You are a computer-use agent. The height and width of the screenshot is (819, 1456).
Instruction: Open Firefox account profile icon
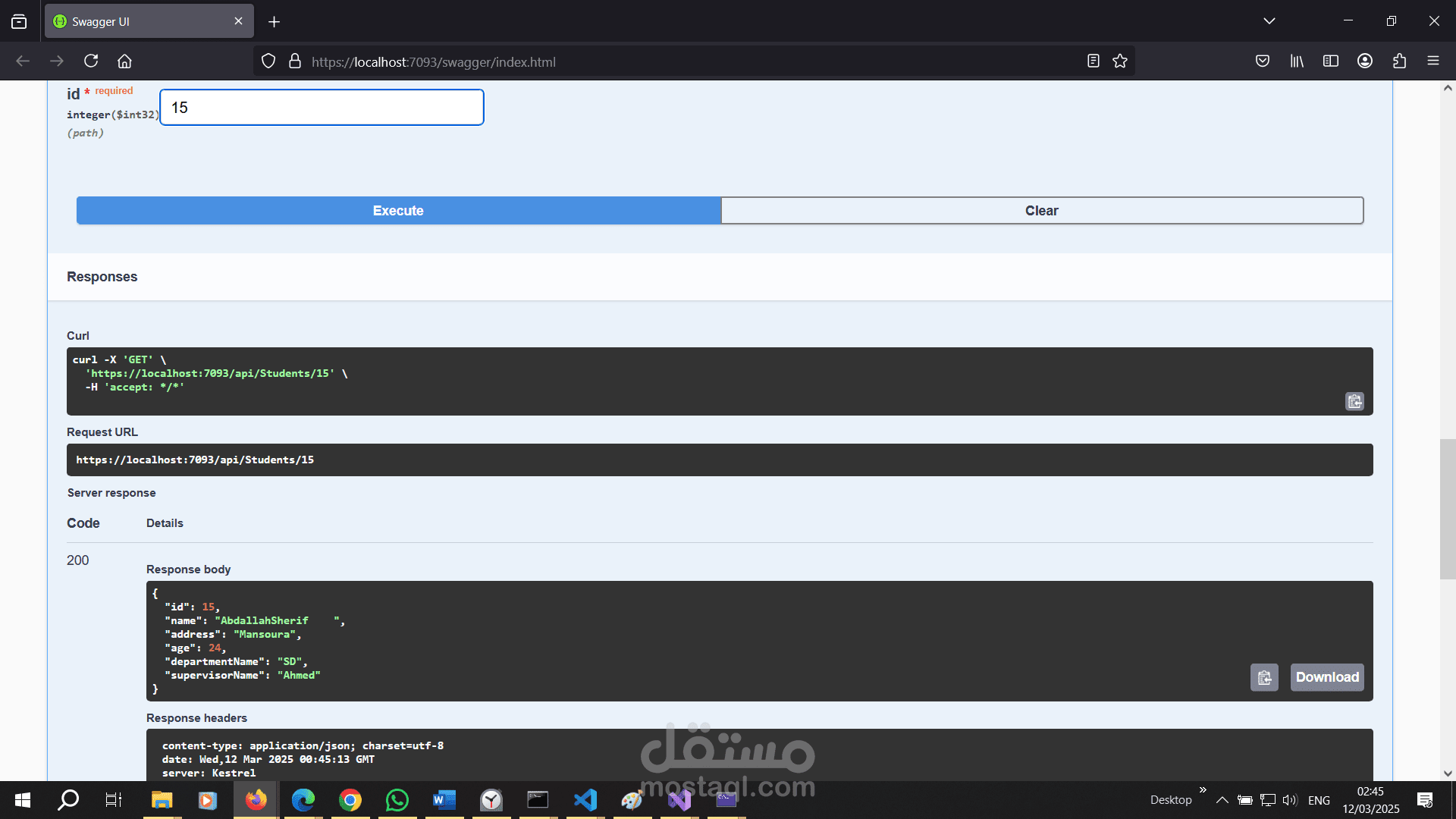click(1365, 61)
